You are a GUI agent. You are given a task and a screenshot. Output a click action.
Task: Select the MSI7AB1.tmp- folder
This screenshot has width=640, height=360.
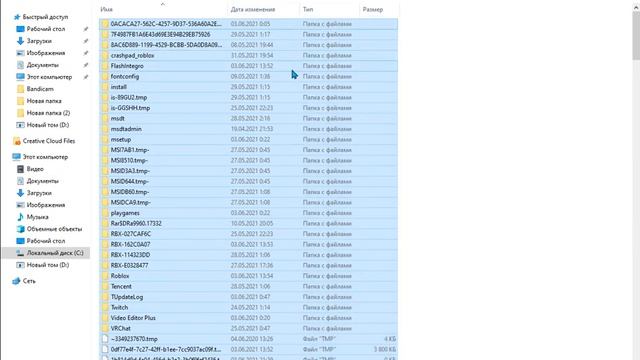[130, 150]
